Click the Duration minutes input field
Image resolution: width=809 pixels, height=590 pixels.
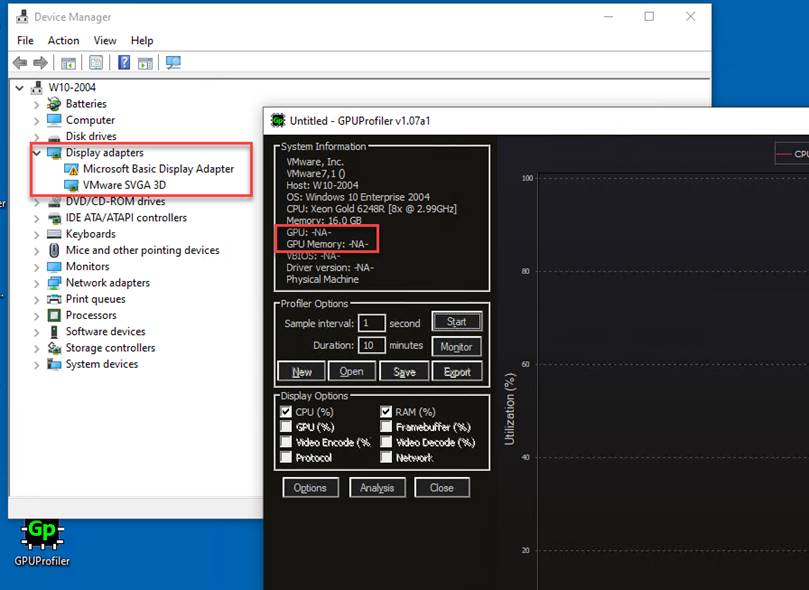pyautogui.click(x=371, y=345)
